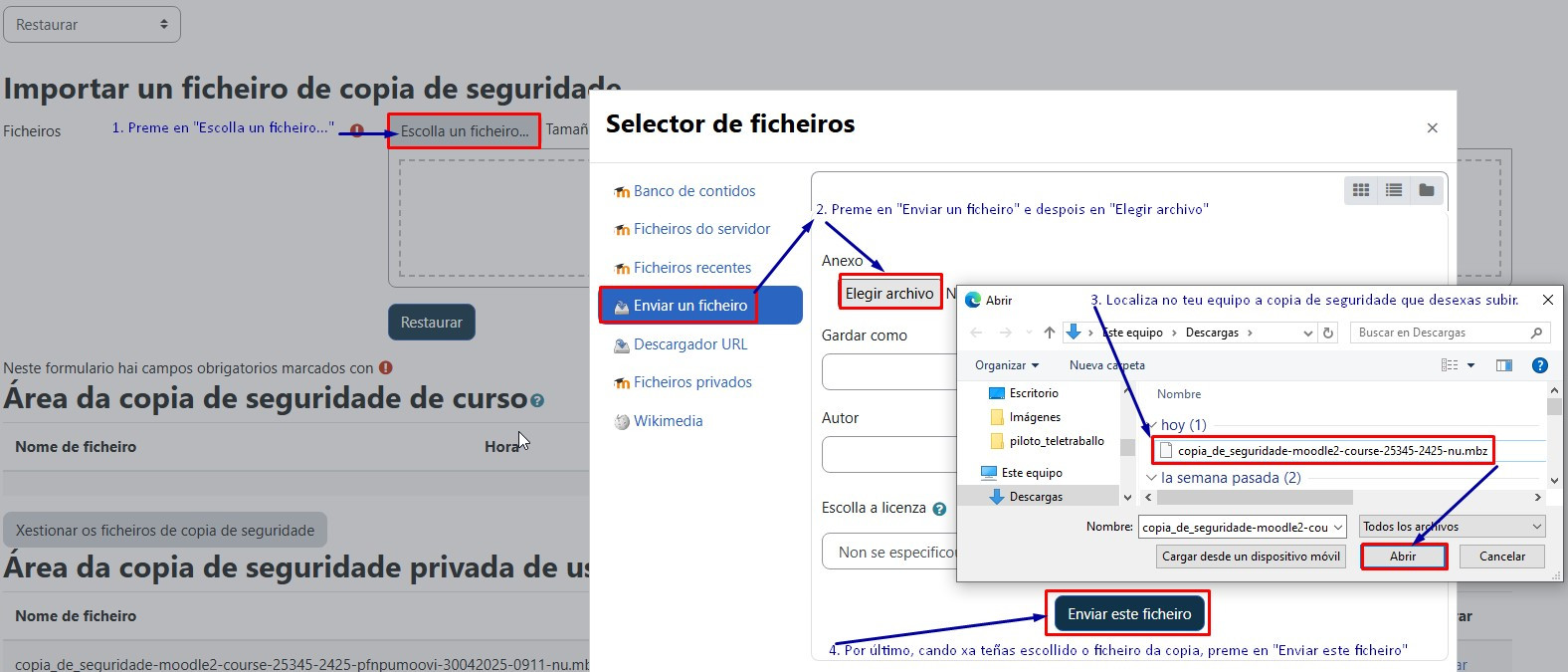Collapse the la semana pasada (2) group
The height and width of the screenshot is (672, 1568).
1153,478
